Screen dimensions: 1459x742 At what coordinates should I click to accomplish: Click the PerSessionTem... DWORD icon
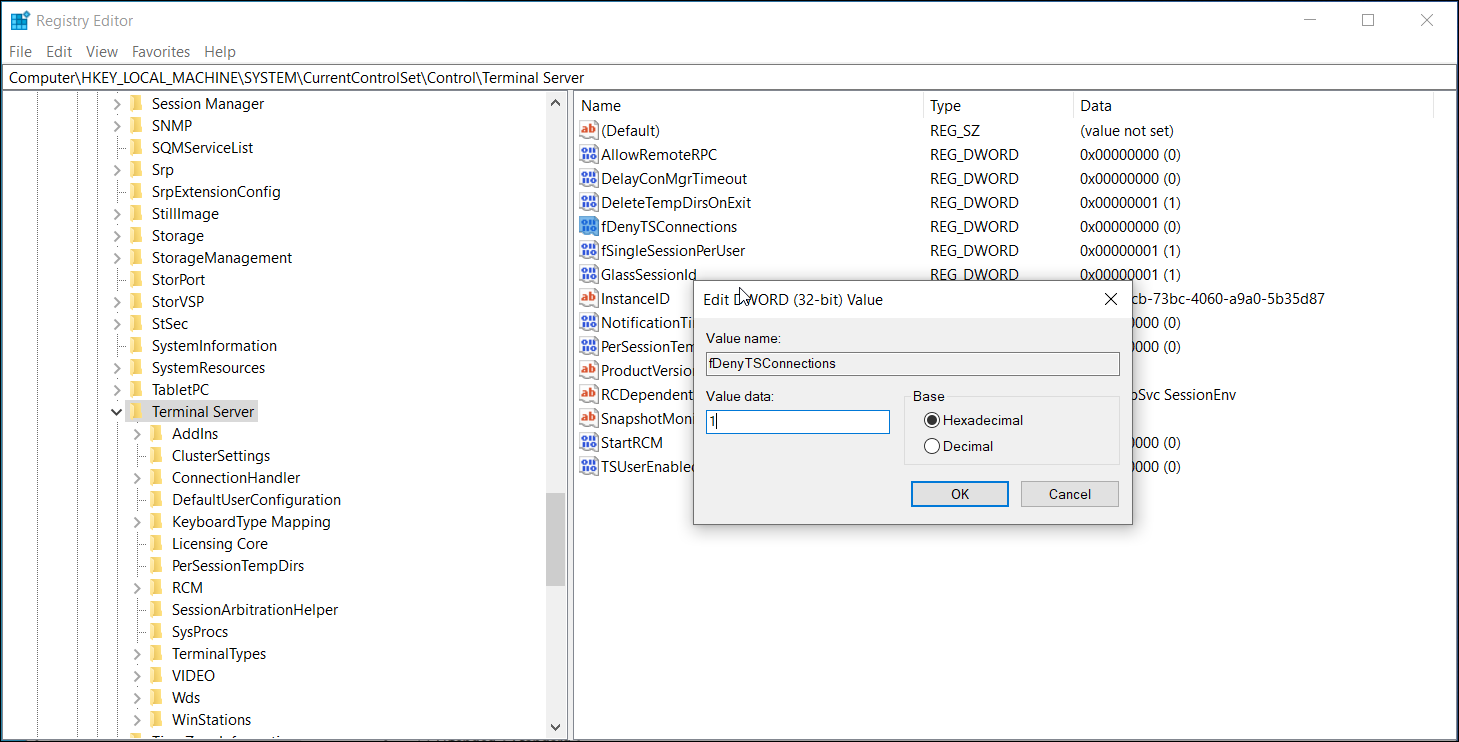(x=589, y=347)
